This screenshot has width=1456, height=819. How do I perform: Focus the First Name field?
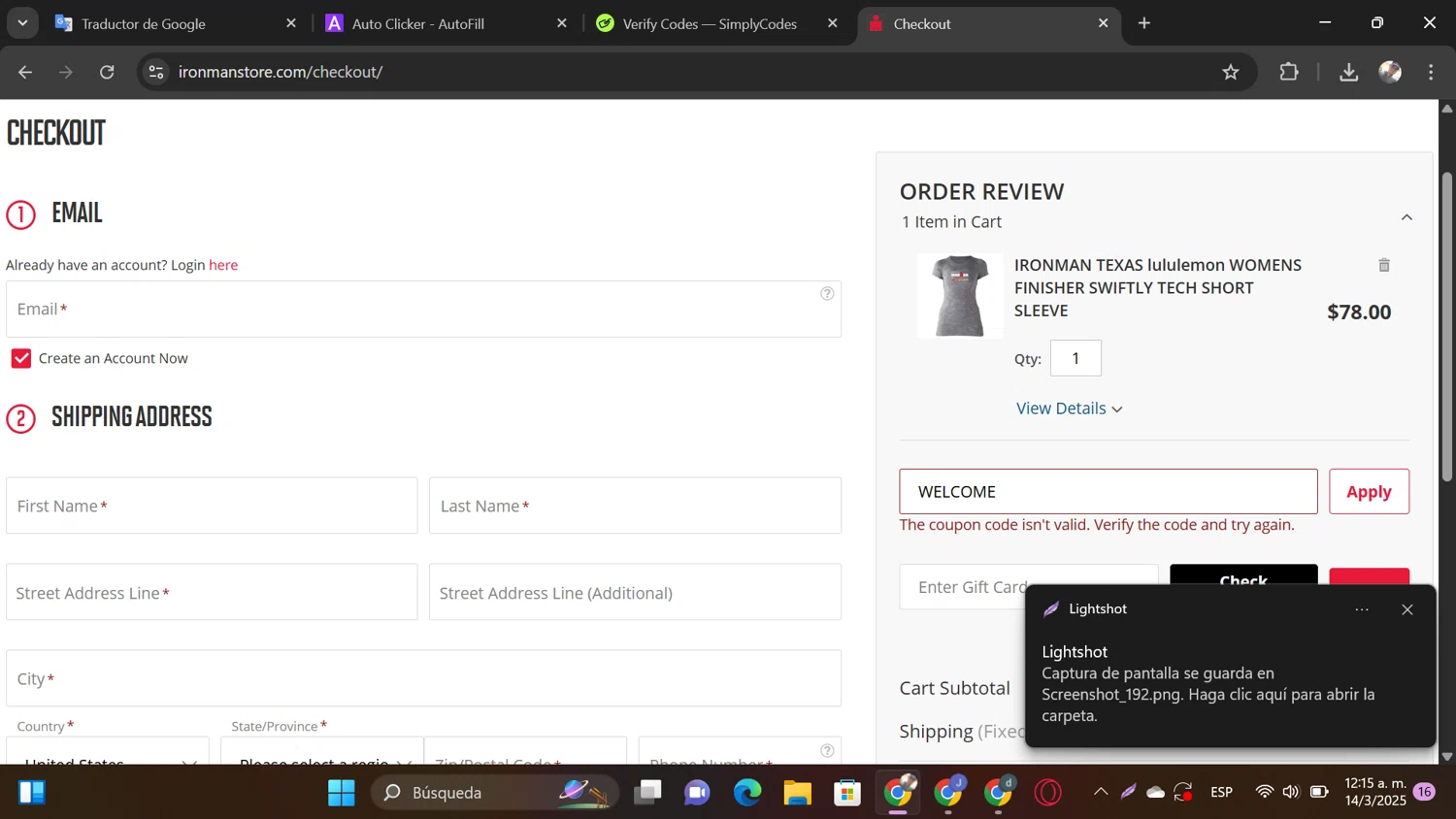212,506
